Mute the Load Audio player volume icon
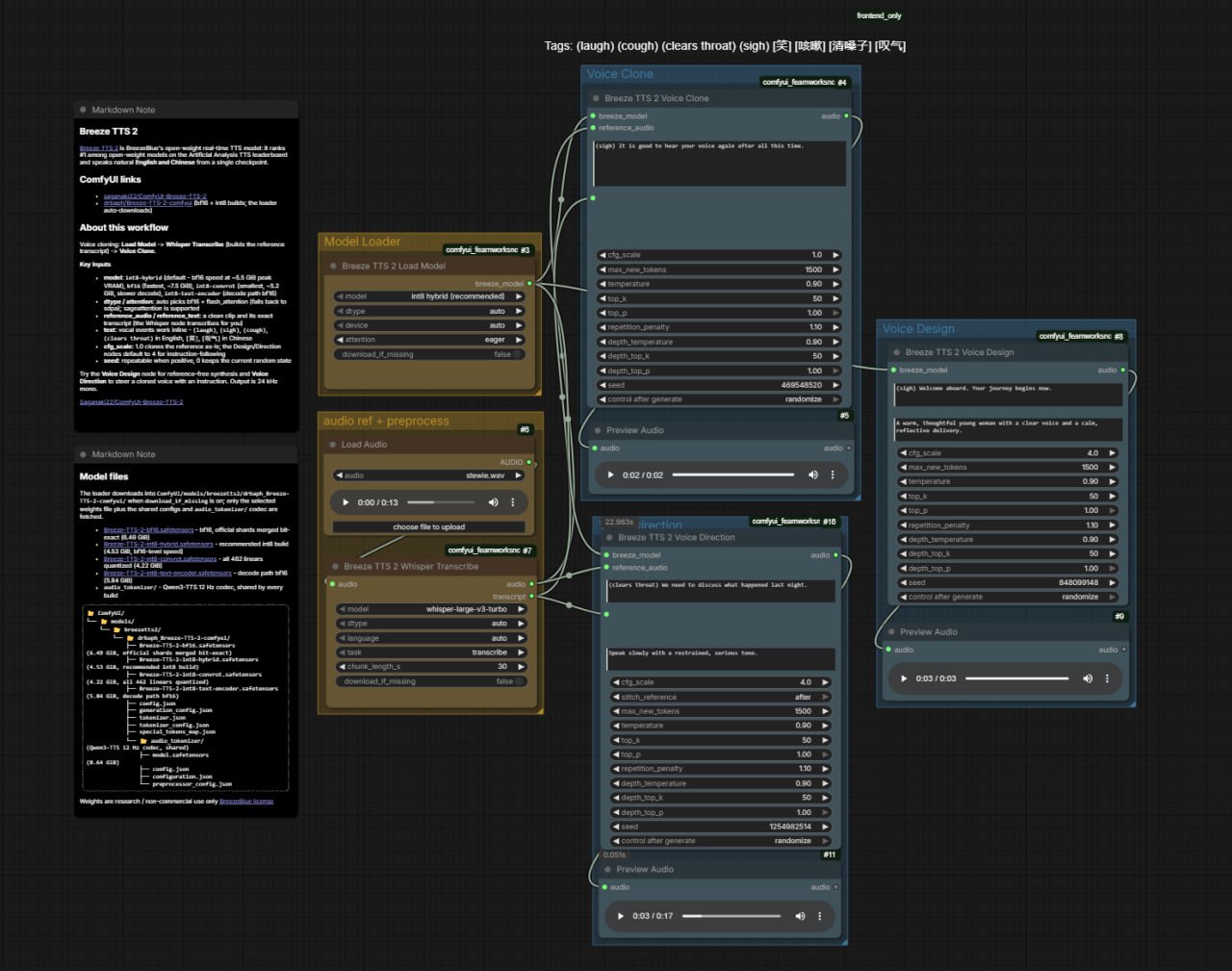The width and height of the screenshot is (1232, 971). pos(493,502)
